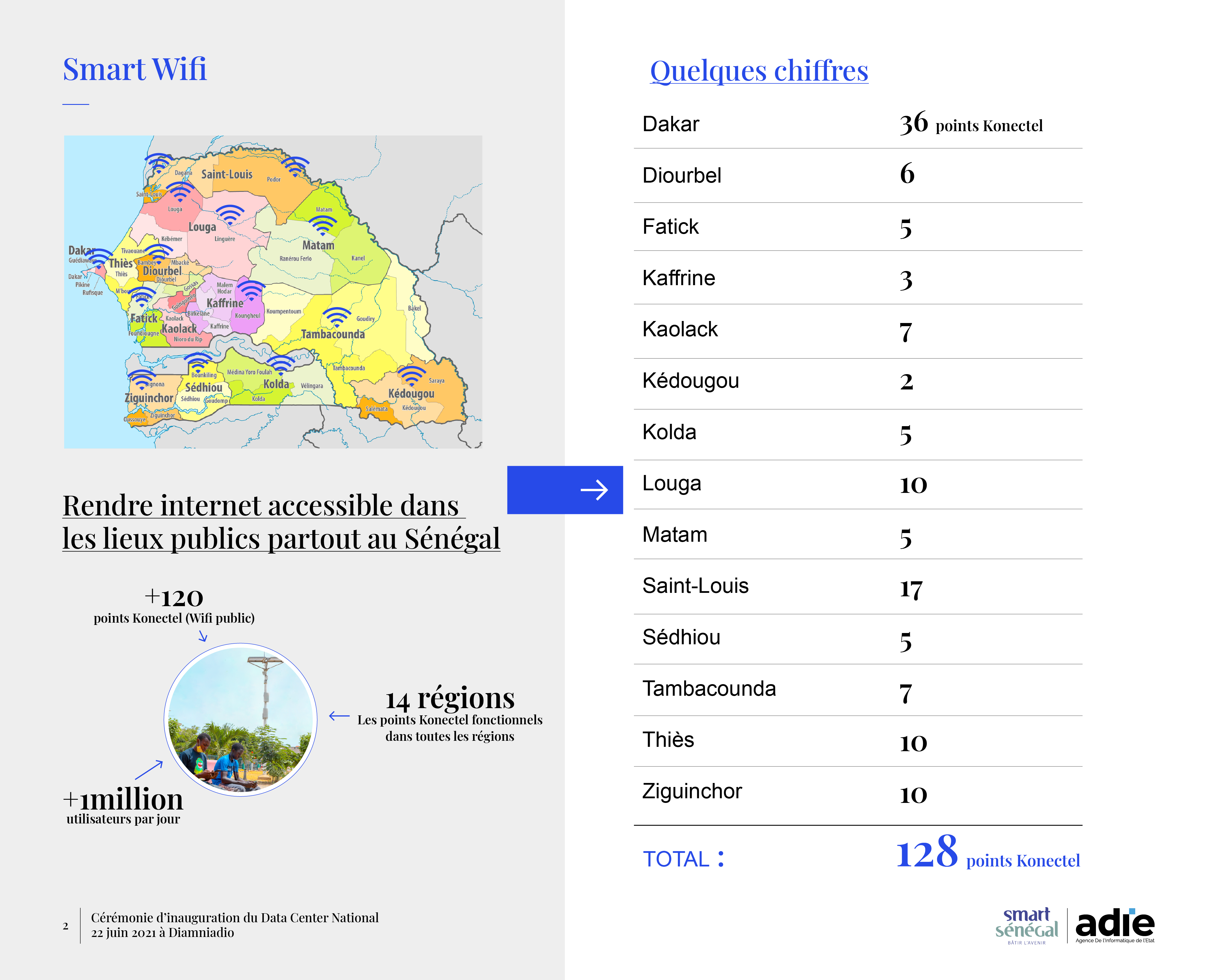Click the wifi icon over Matam
1217x980 pixels.
(323, 225)
